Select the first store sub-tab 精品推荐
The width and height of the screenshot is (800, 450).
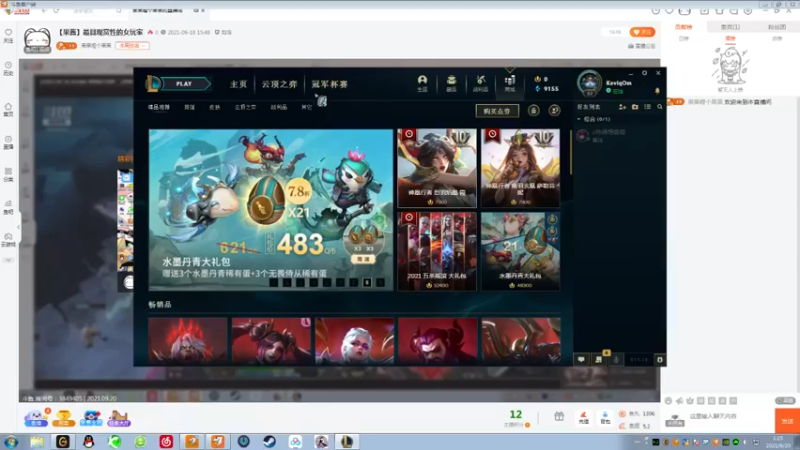point(159,107)
